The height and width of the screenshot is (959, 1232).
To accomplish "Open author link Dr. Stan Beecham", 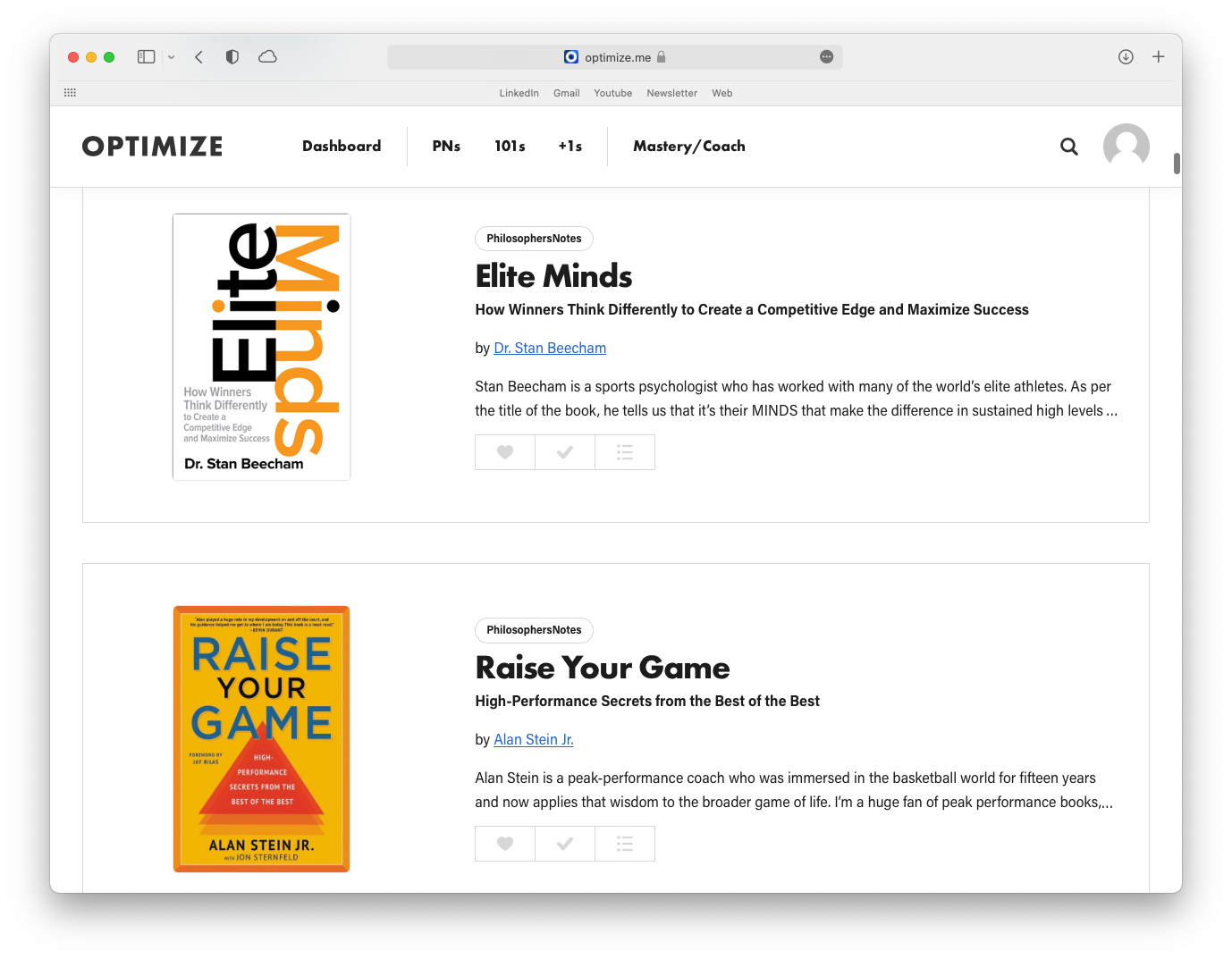I will 550,349.
